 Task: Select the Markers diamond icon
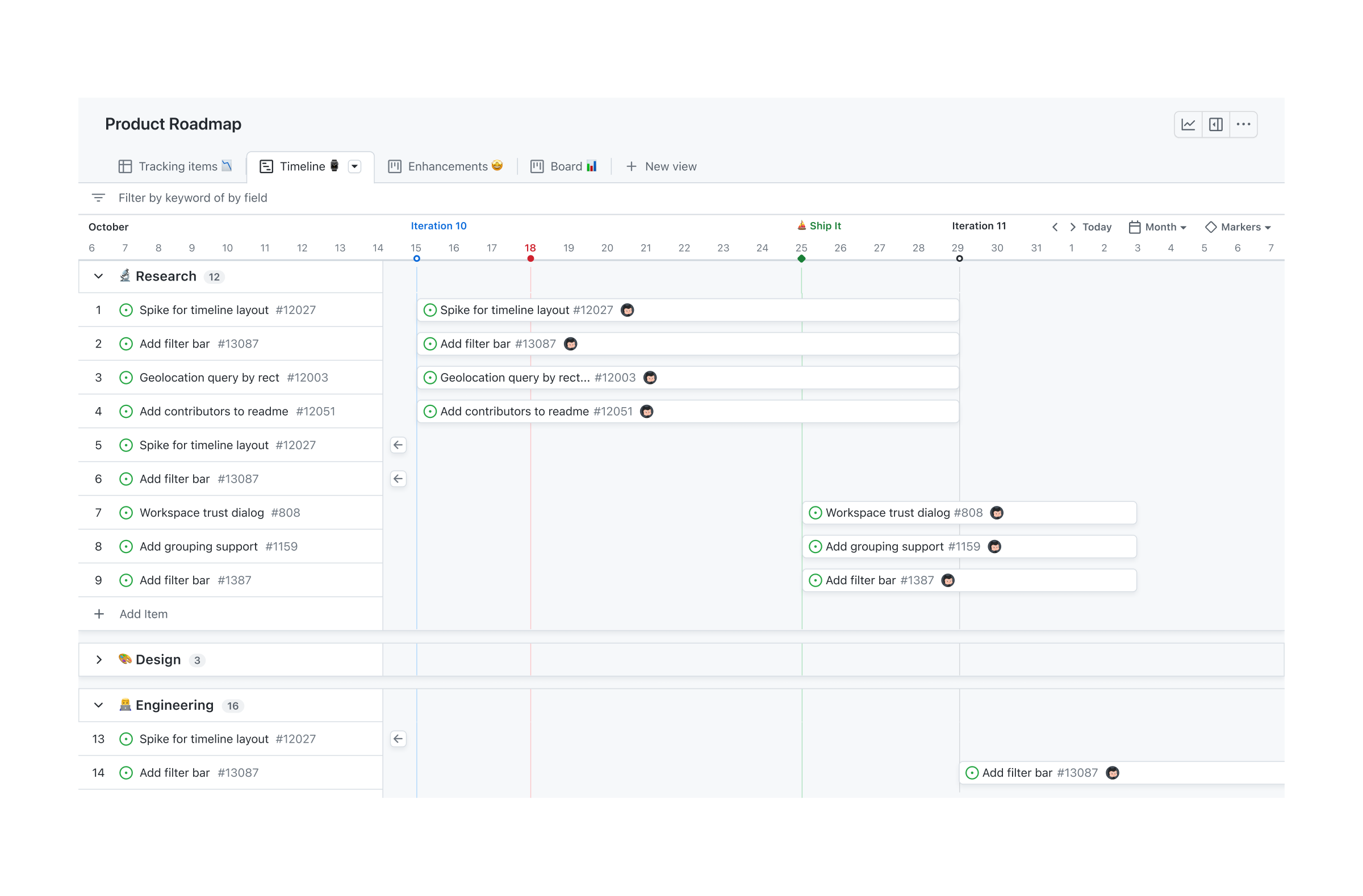pyautogui.click(x=1211, y=227)
